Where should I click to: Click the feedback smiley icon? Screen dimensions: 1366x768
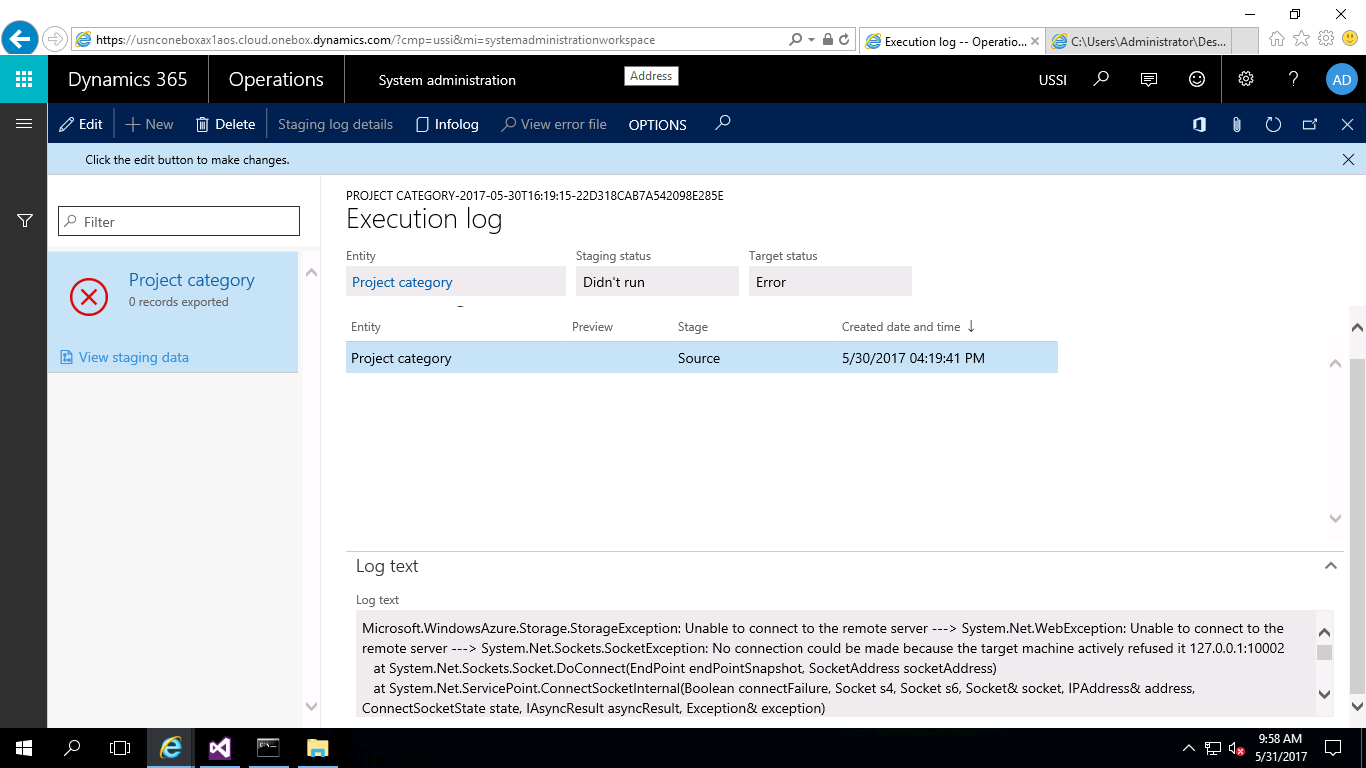pos(1197,79)
